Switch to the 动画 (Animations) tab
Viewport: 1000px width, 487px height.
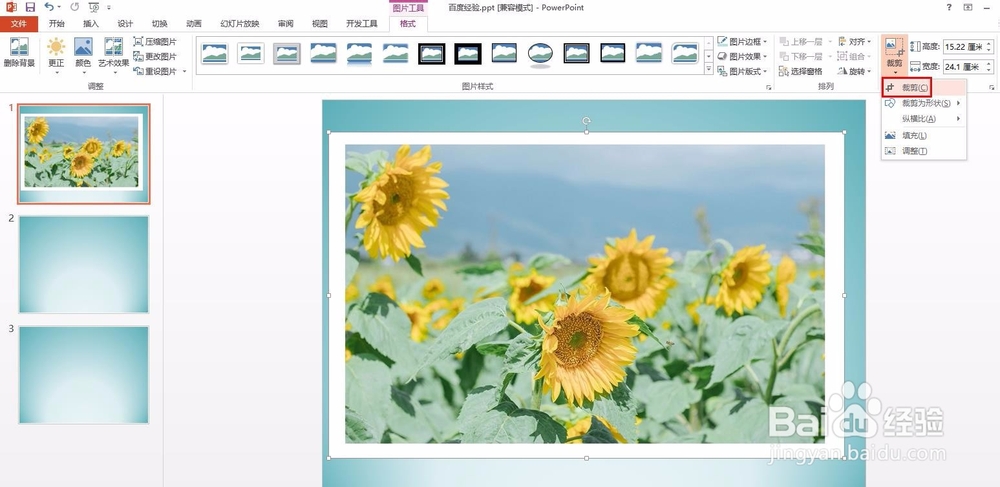[194, 24]
